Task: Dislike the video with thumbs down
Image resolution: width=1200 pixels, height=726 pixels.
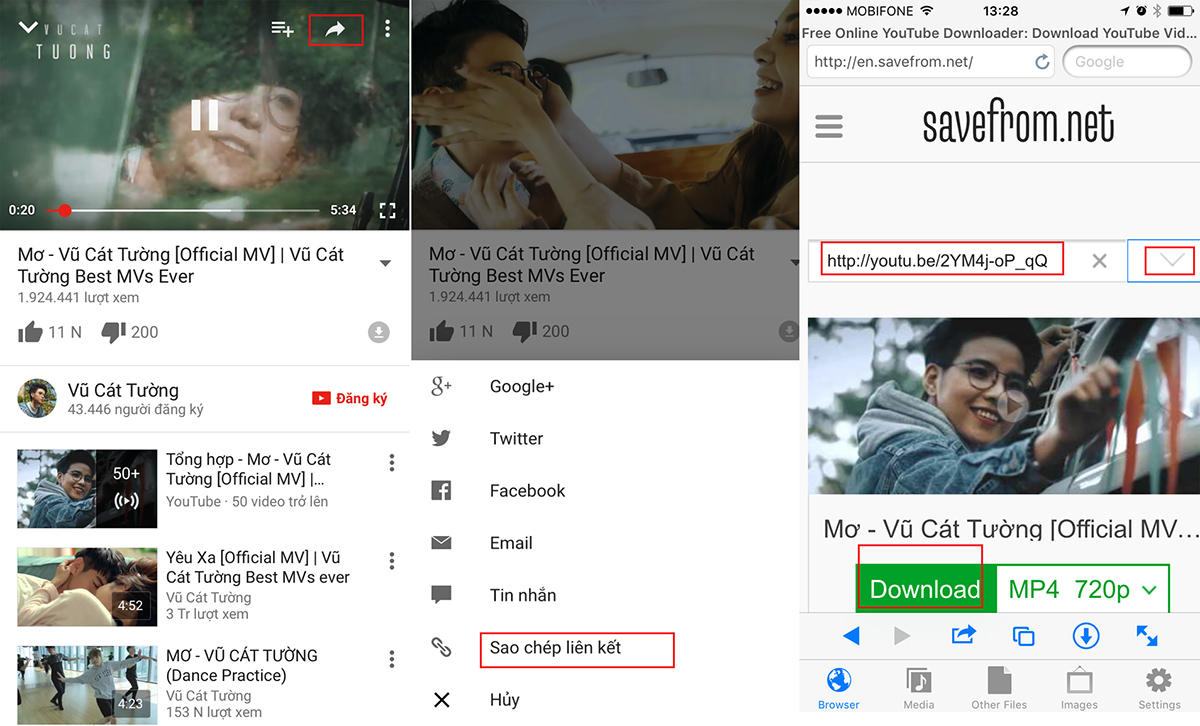Action: (114, 332)
